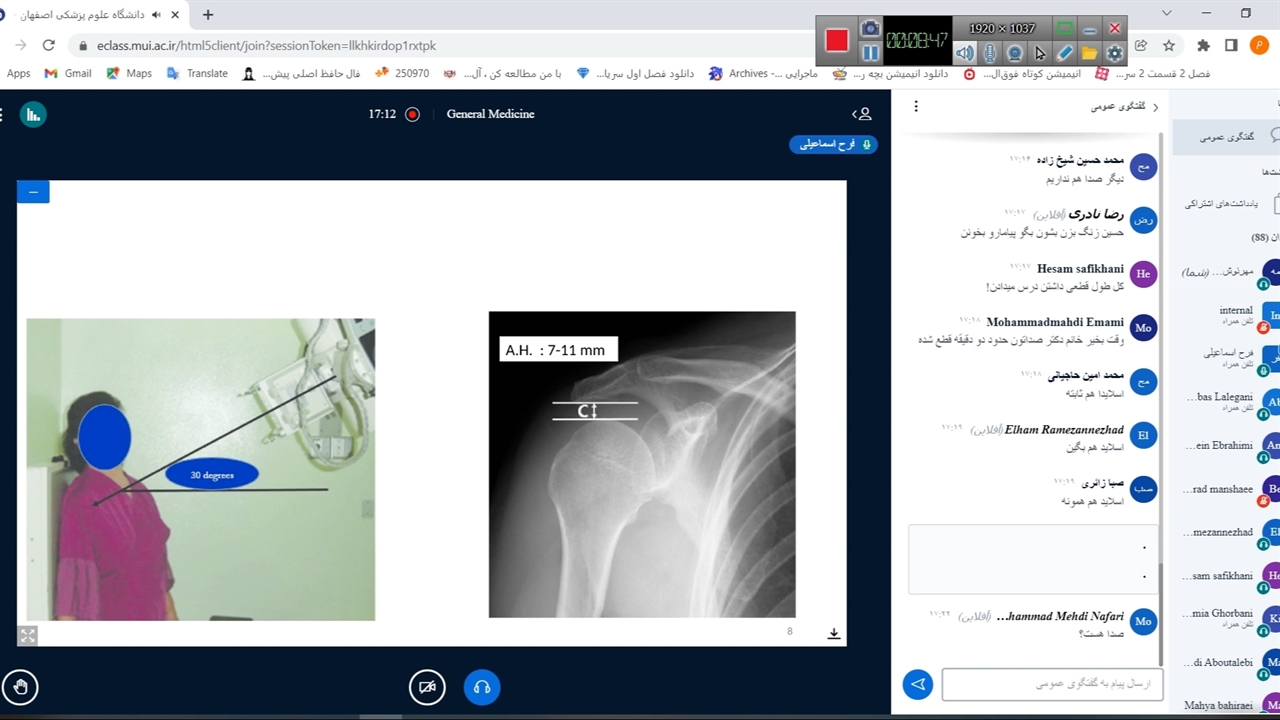The width and height of the screenshot is (1280, 720).
Task: Open a new browser tab
Action: pyautogui.click(x=208, y=15)
